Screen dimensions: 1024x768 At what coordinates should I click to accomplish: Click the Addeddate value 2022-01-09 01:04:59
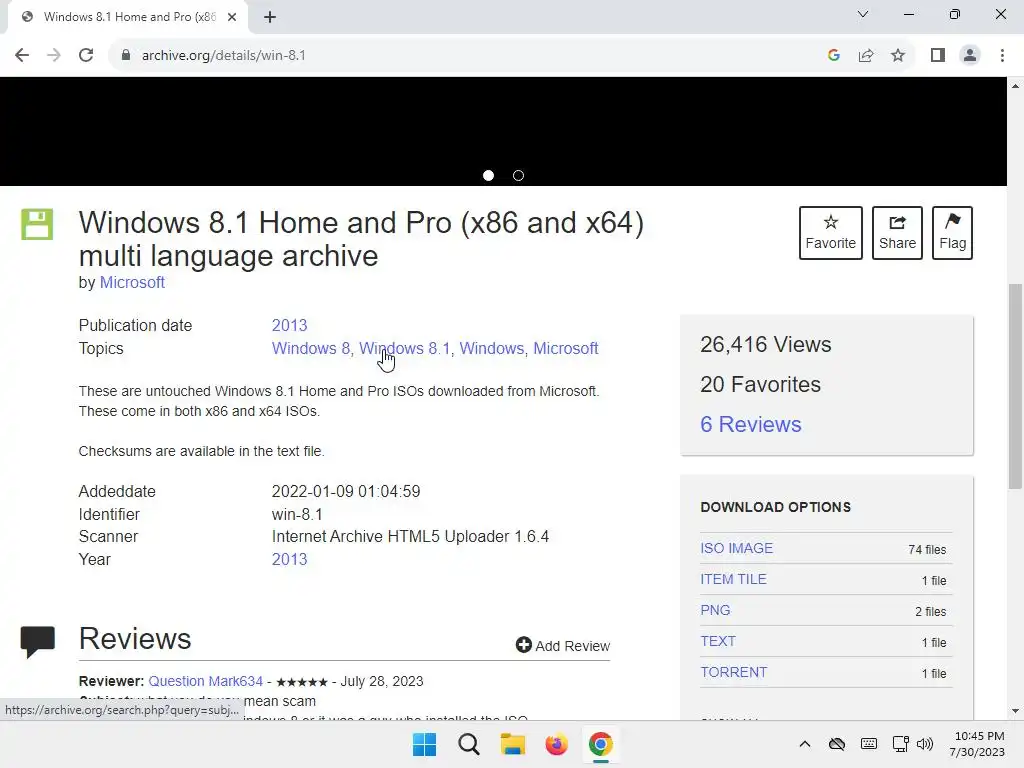(346, 492)
